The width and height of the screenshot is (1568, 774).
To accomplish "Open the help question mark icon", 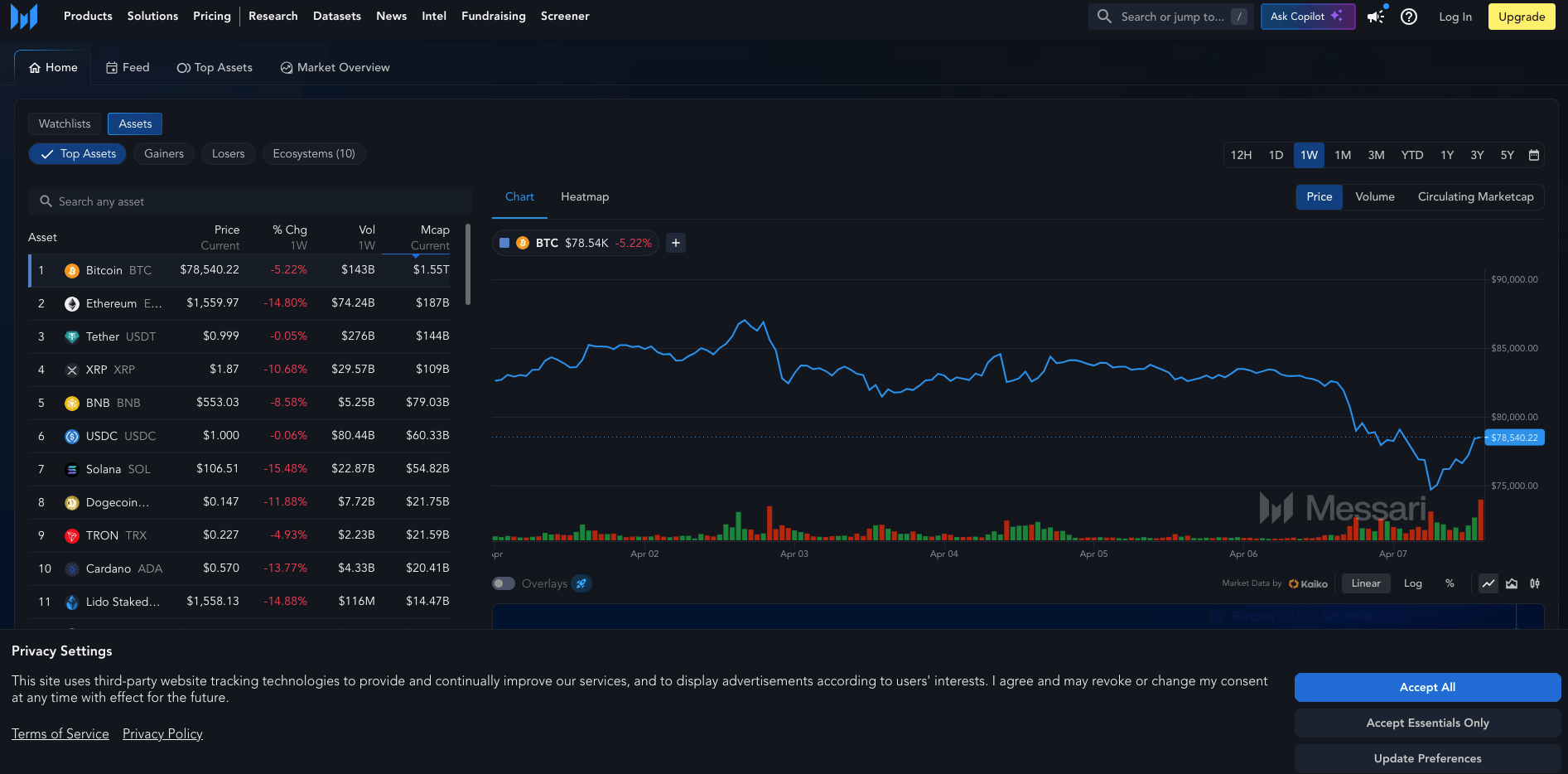I will point(1409,17).
